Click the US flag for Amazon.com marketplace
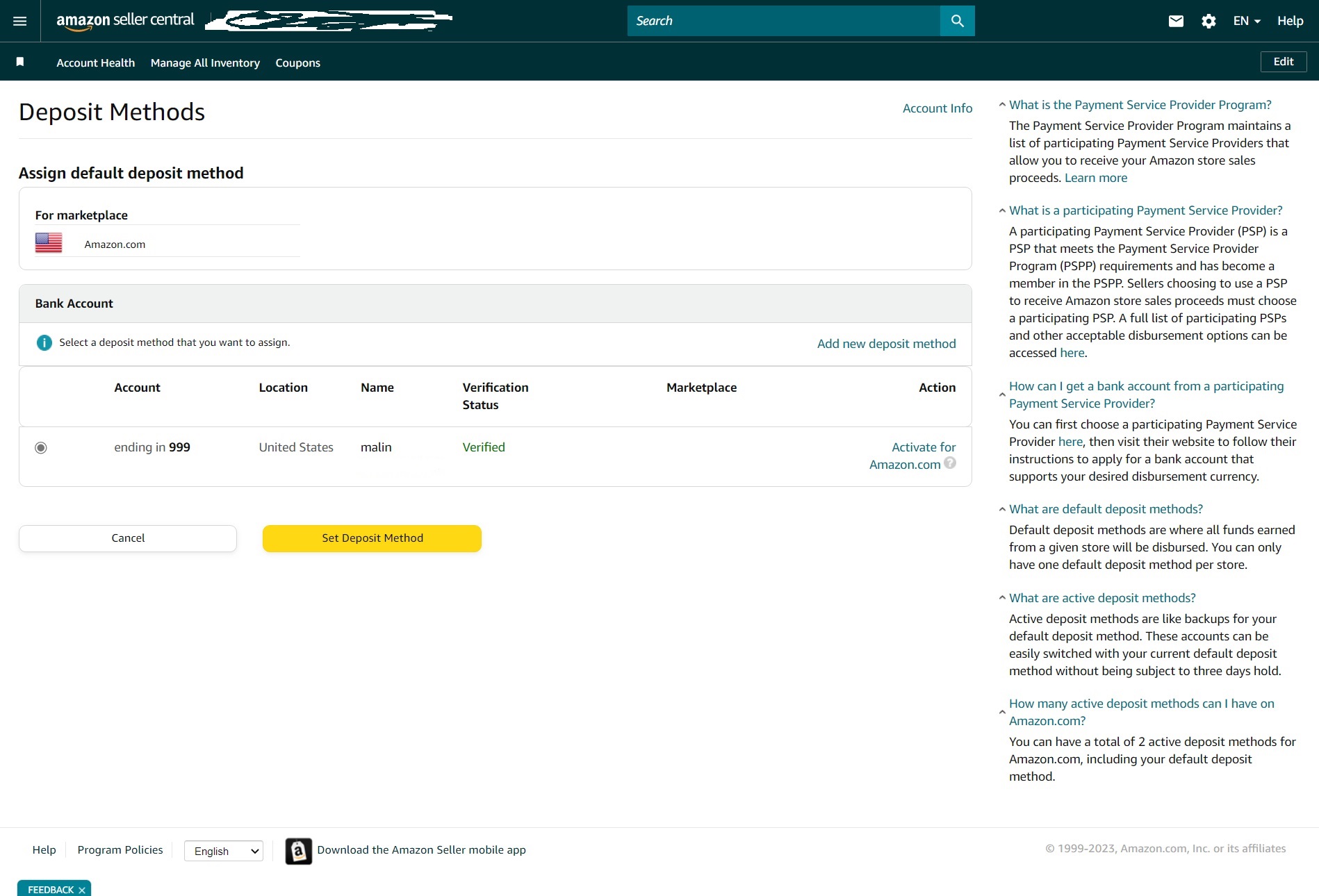The width and height of the screenshot is (1319, 896). [49, 243]
